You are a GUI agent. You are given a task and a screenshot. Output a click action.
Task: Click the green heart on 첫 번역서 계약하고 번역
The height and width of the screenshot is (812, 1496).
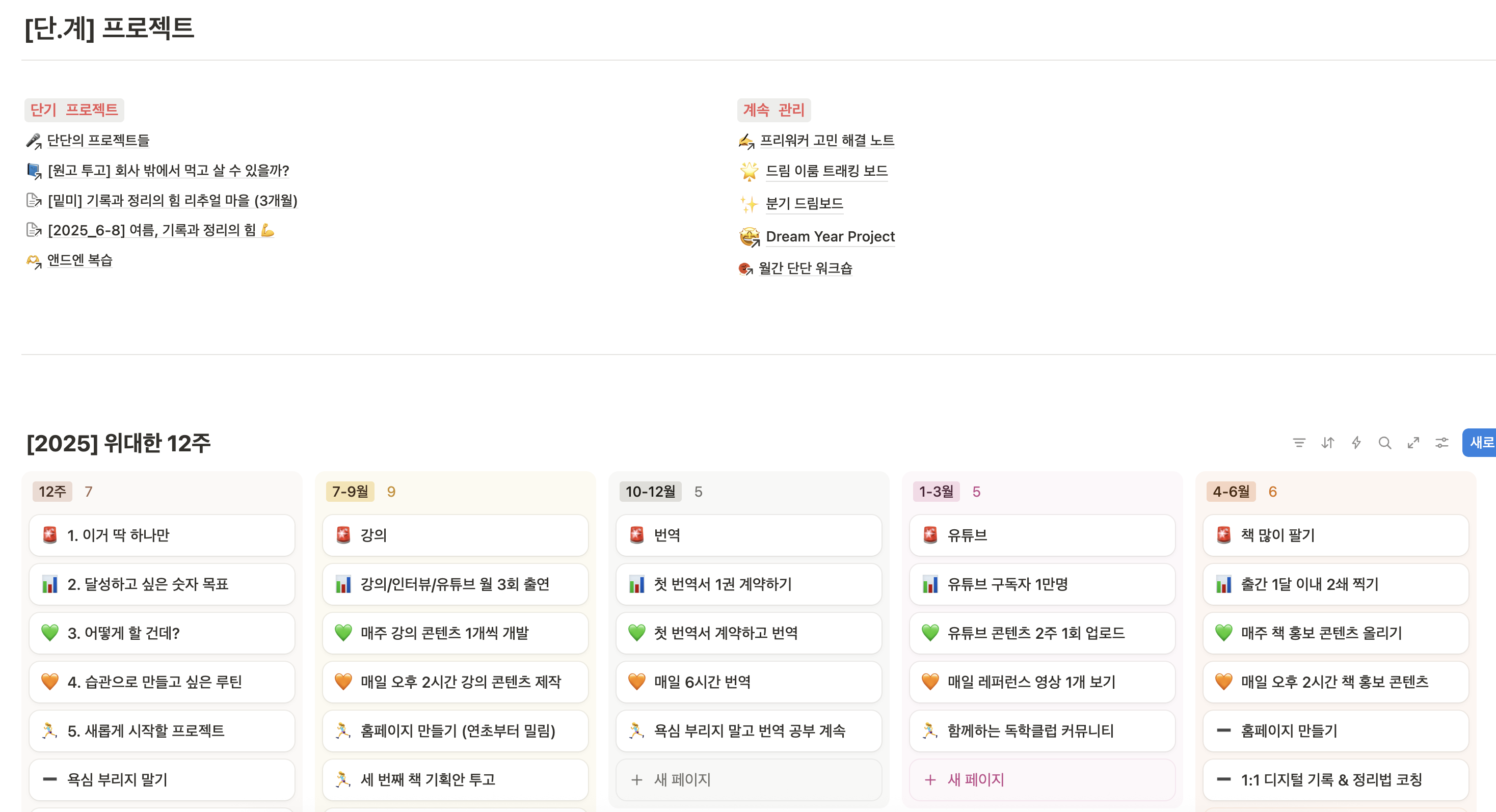636,633
